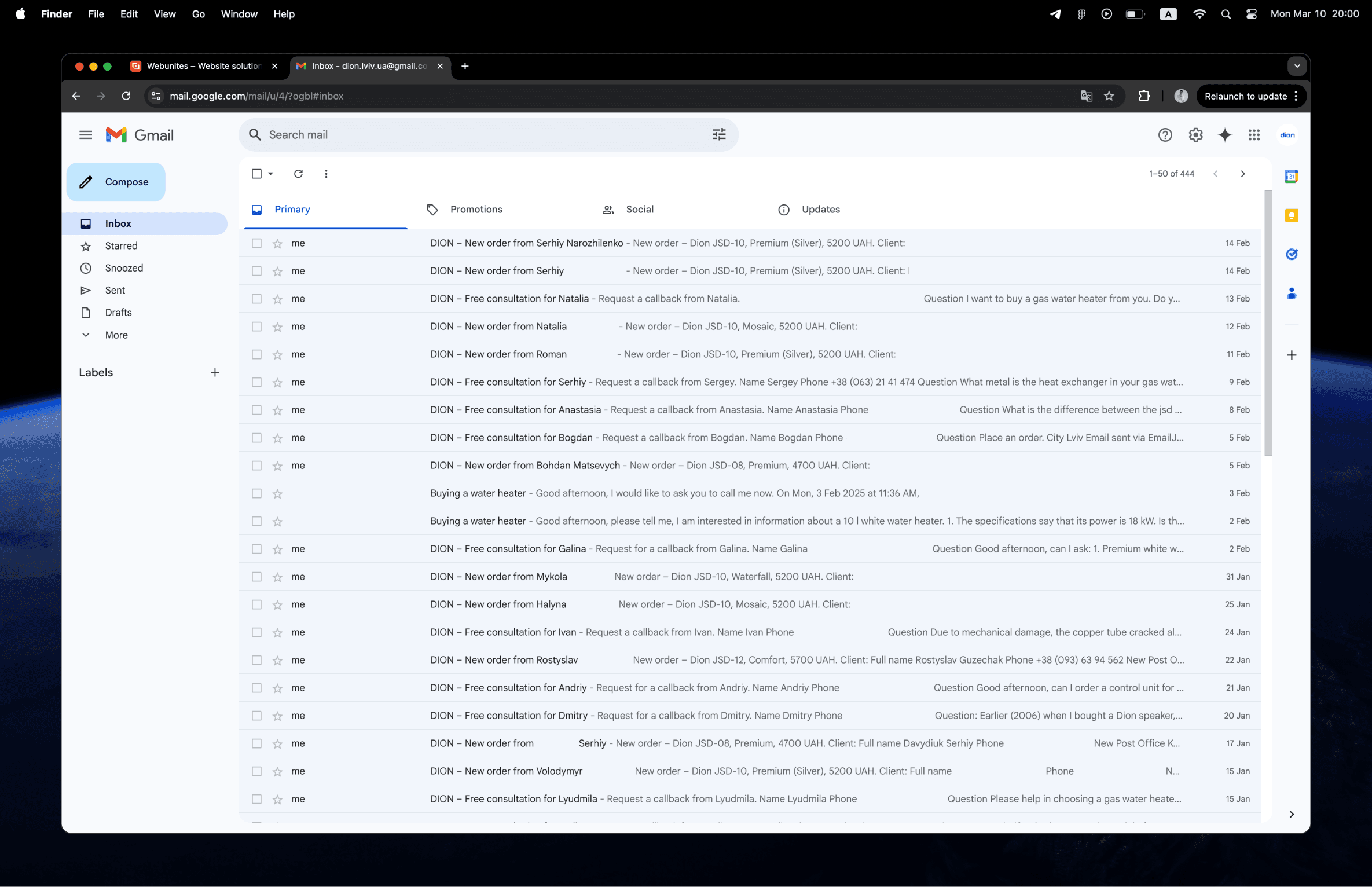Open the Starred folder
The image size is (1372, 887).
coord(121,246)
